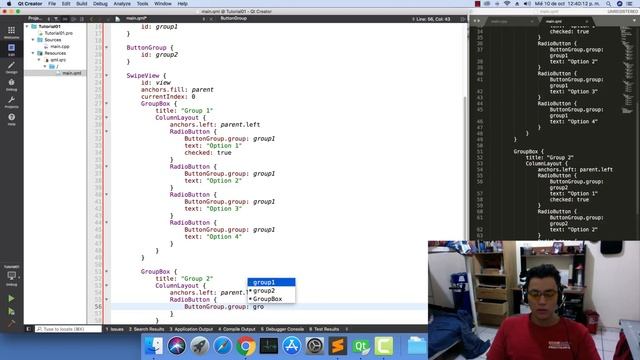Open the Help menu

[182, 4]
